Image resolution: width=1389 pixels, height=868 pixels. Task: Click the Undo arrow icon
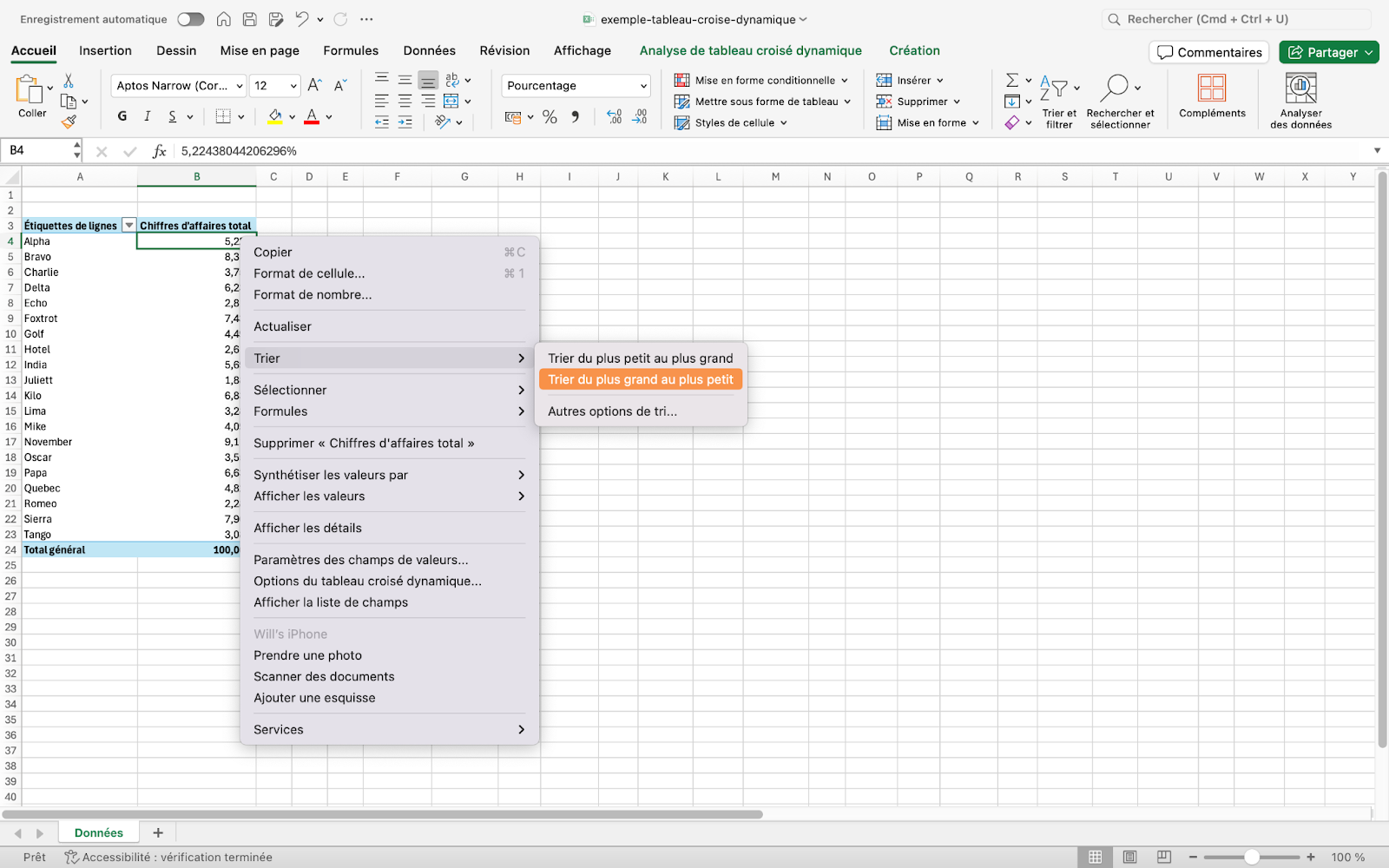pos(301,19)
